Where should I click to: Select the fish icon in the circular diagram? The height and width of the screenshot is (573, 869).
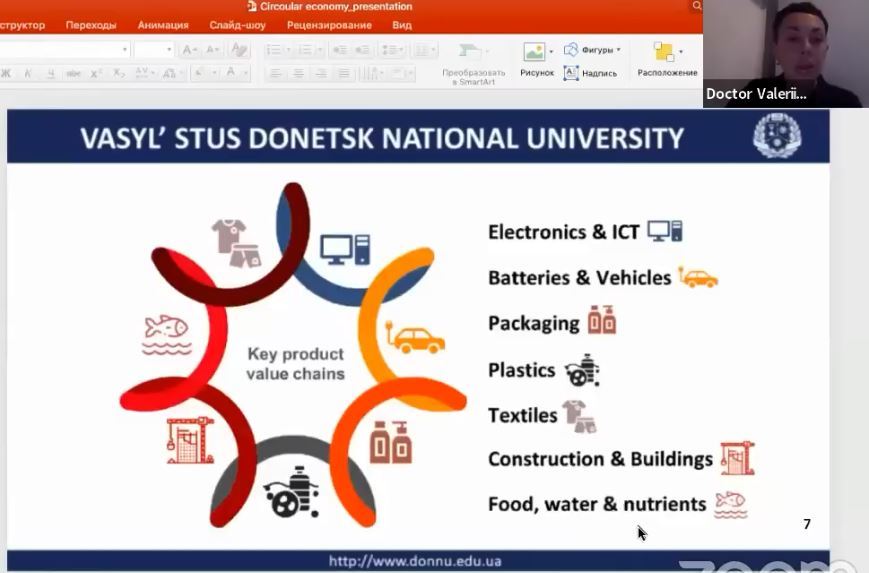click(166, 335)
